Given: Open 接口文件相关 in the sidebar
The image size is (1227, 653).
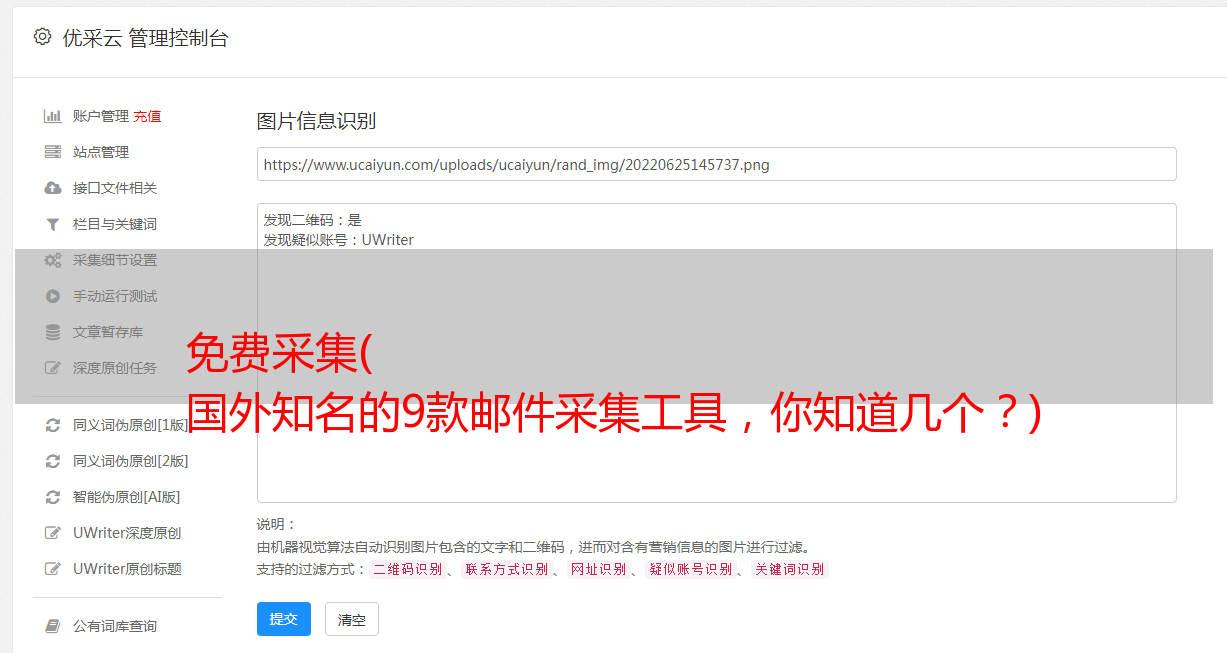Looking at the screenshot, I should point(115,188).
